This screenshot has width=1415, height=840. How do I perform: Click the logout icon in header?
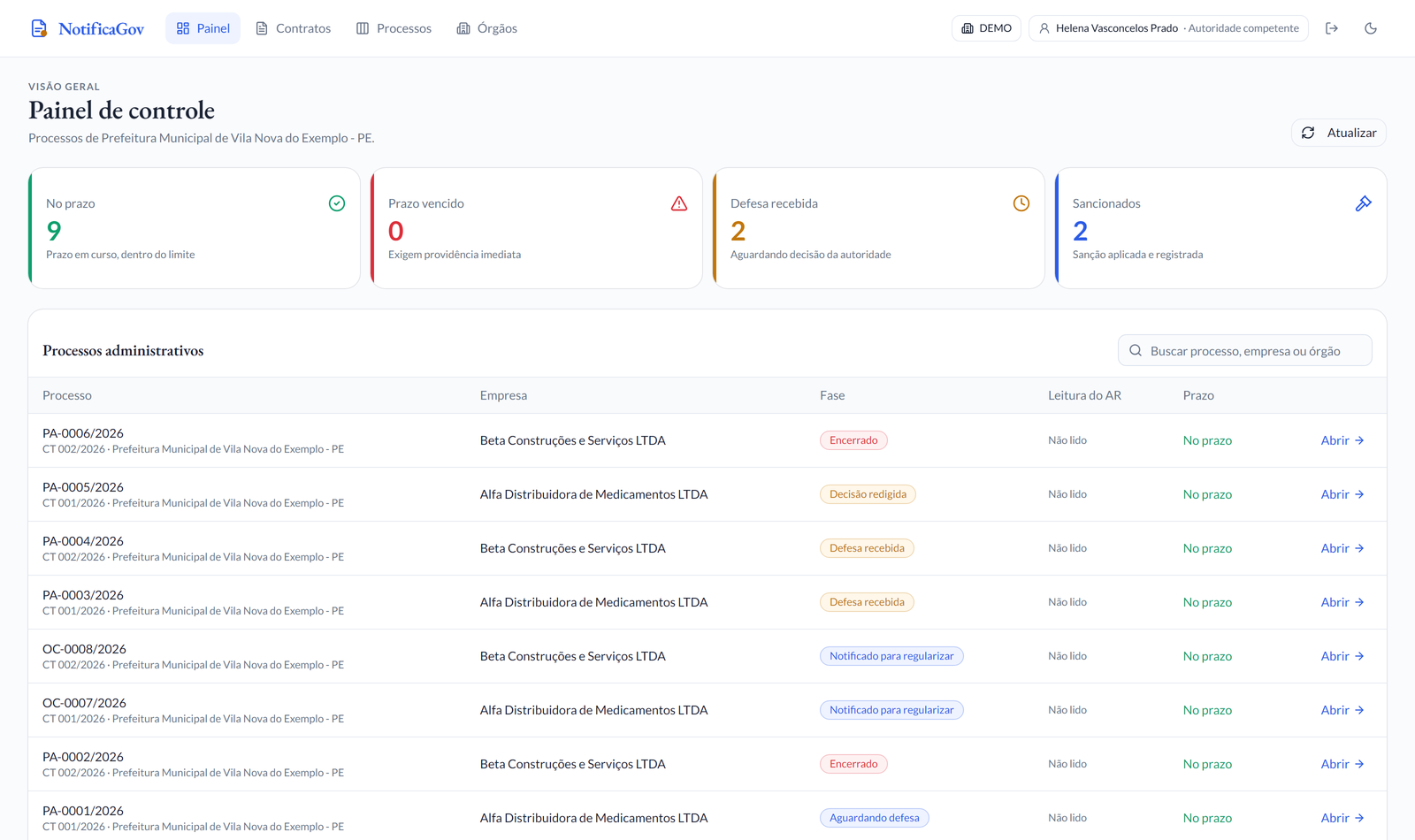point(1332,28)
